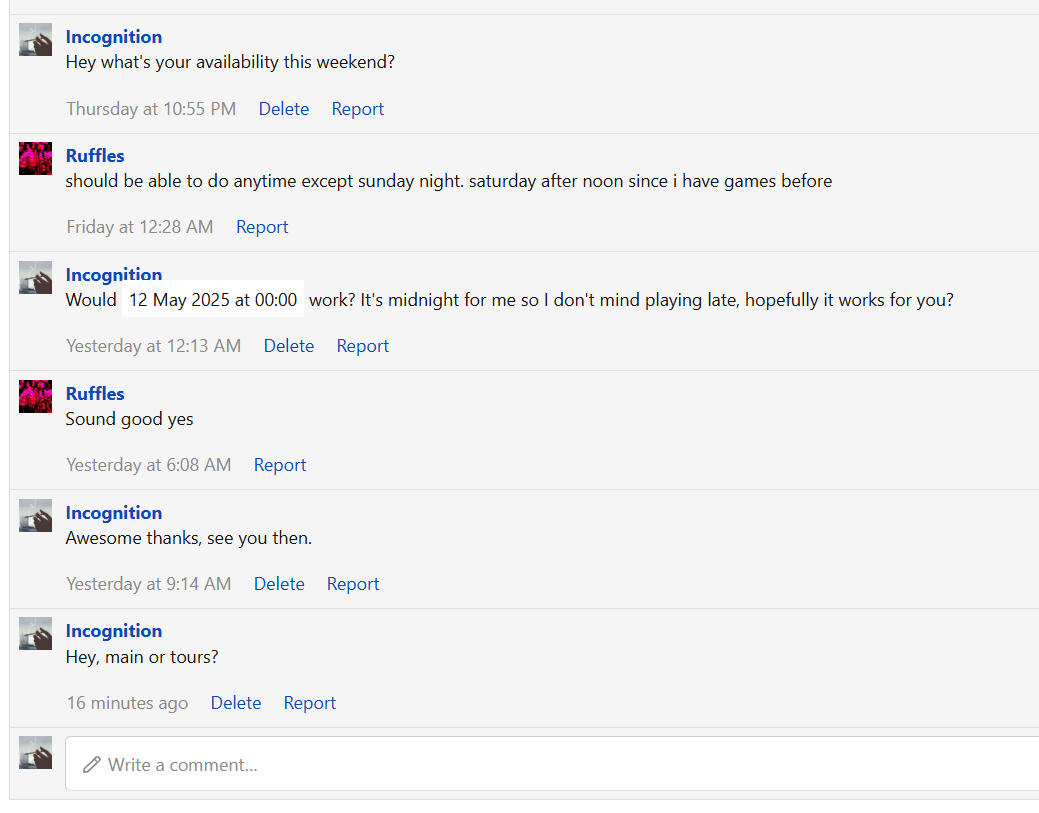
Task: Open Incognition's profile name on the first comment
Action: (114, 37)
